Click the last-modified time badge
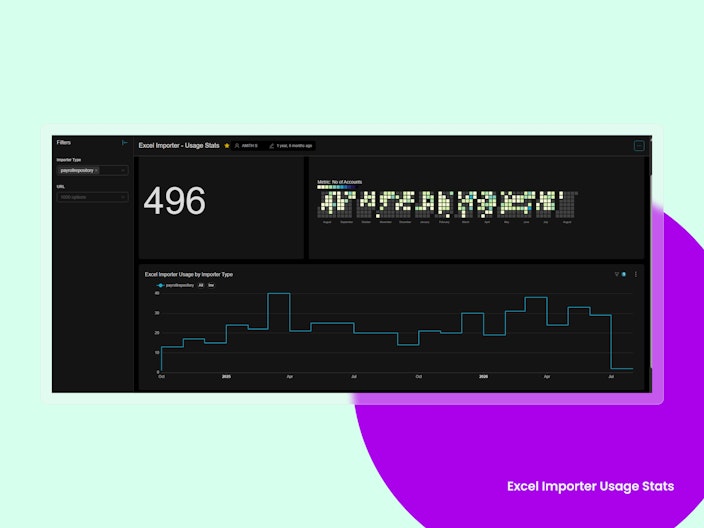The image size is (704, 528). coord(290,145)
